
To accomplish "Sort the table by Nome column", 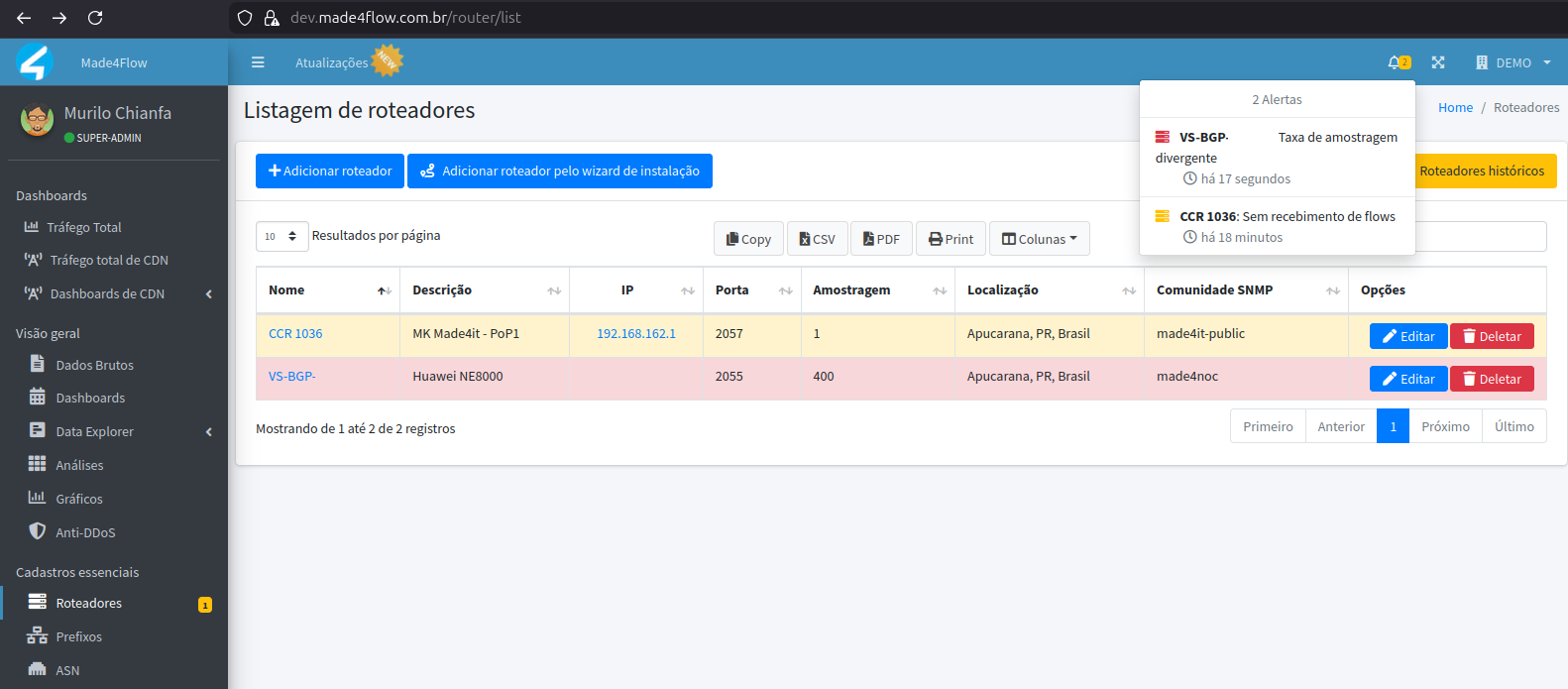I will [327, 290].
